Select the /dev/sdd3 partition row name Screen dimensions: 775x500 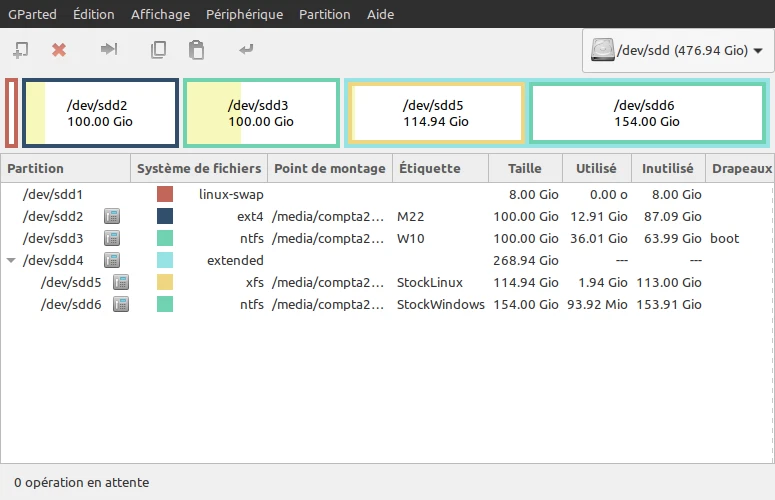pyautogui.click(x=53, y=238)
